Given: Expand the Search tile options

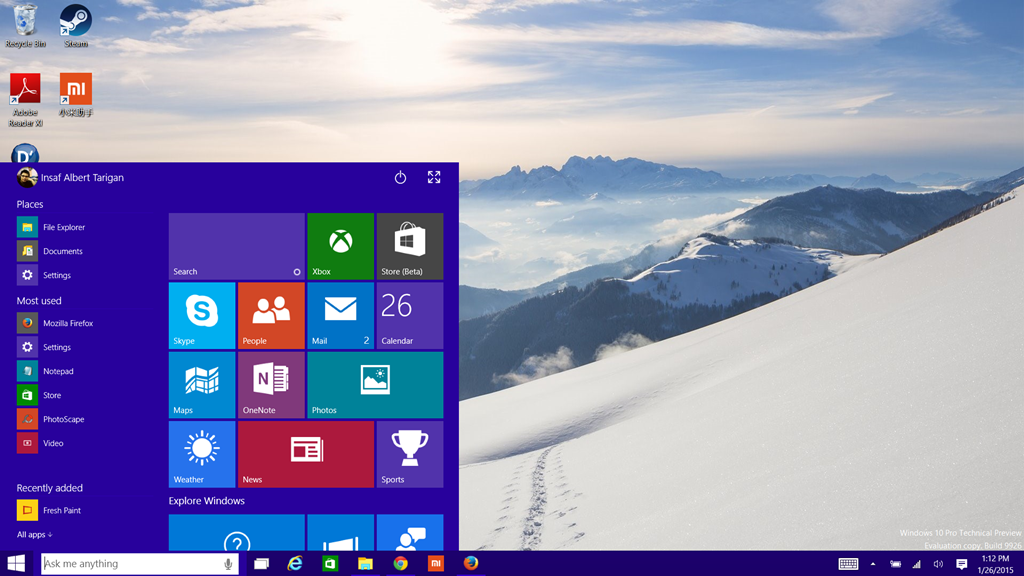Looking at the screenshot, I should (x=296, y=271).
